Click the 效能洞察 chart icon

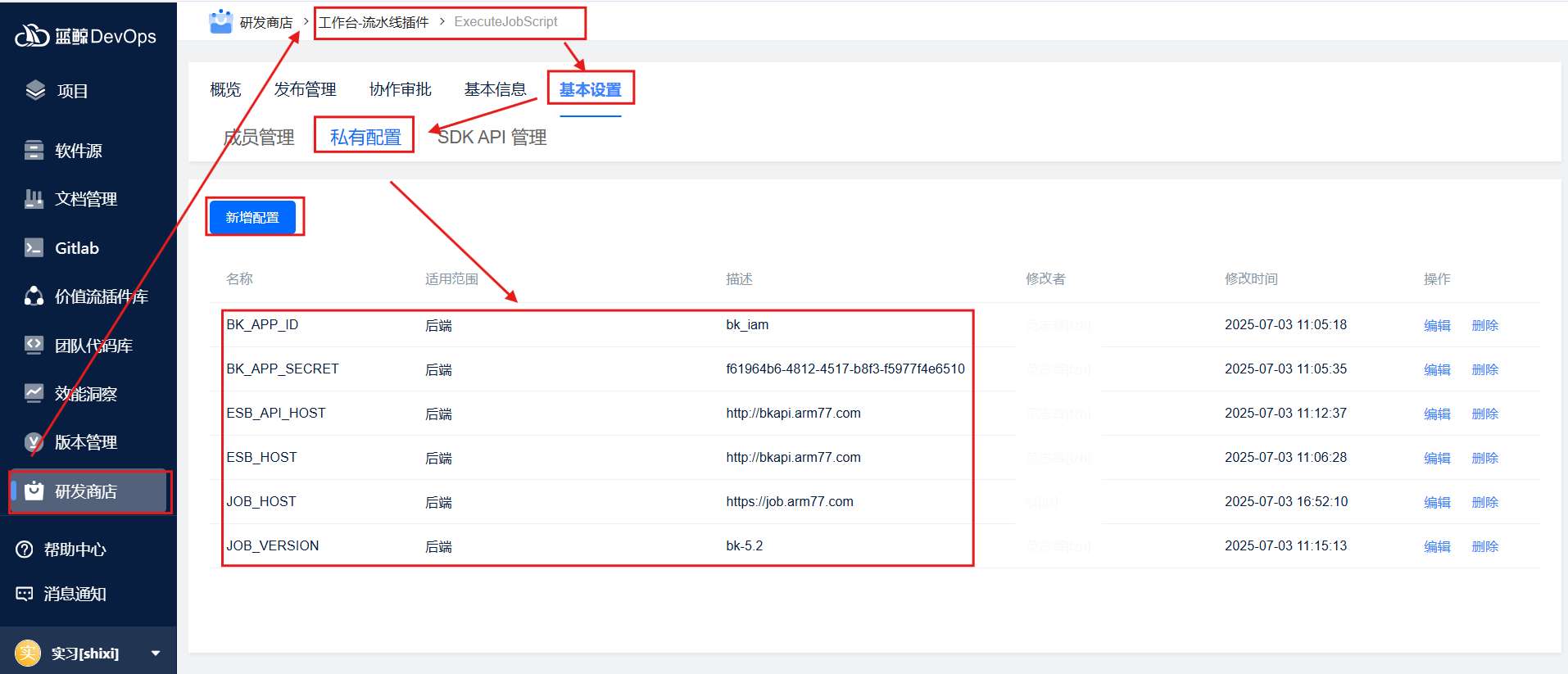click(34, 394)
